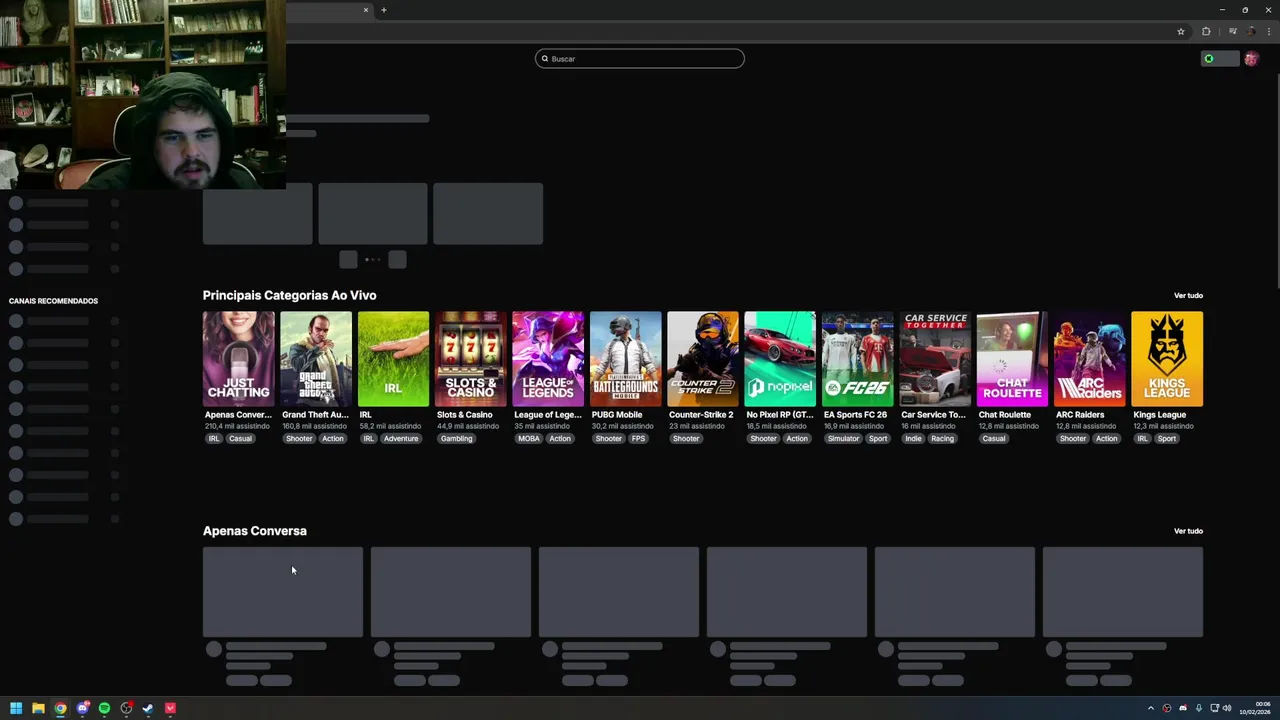The width and height of the screenshot is (1280, 720).
Task: Open the Chrome profile avatar
Action: [1251, 31]
